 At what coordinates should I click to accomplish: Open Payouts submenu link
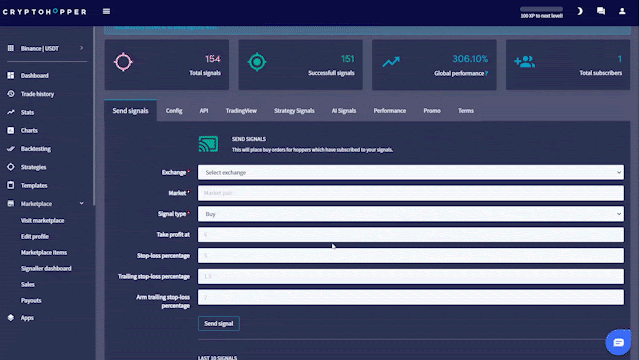31,300
